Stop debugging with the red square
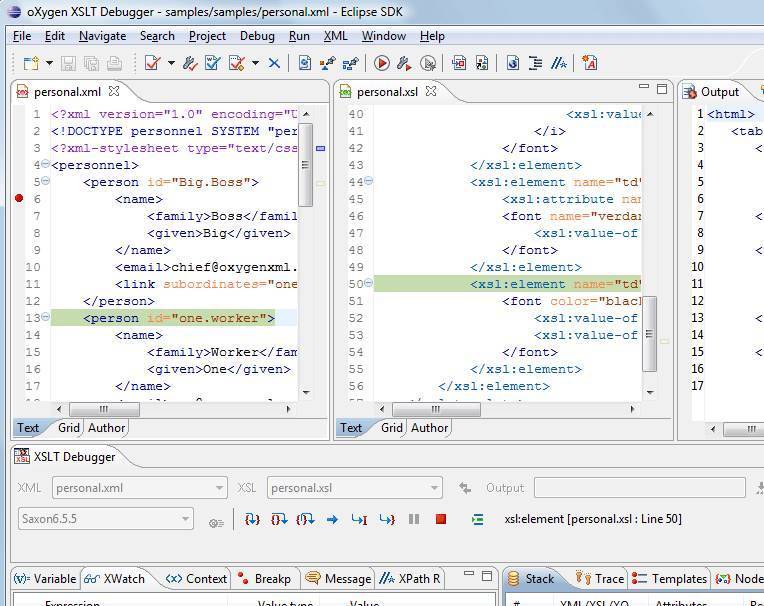Viewport: 764px width, 606px height. pos(441,519)
